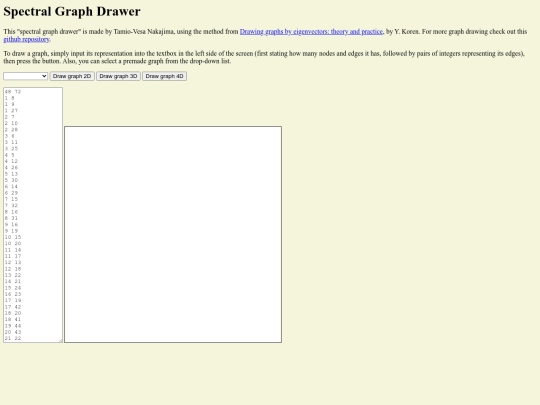This screenshot has height=405, width=540.
Task: Select the '4 12' edge line
Action: click(11, 162)
